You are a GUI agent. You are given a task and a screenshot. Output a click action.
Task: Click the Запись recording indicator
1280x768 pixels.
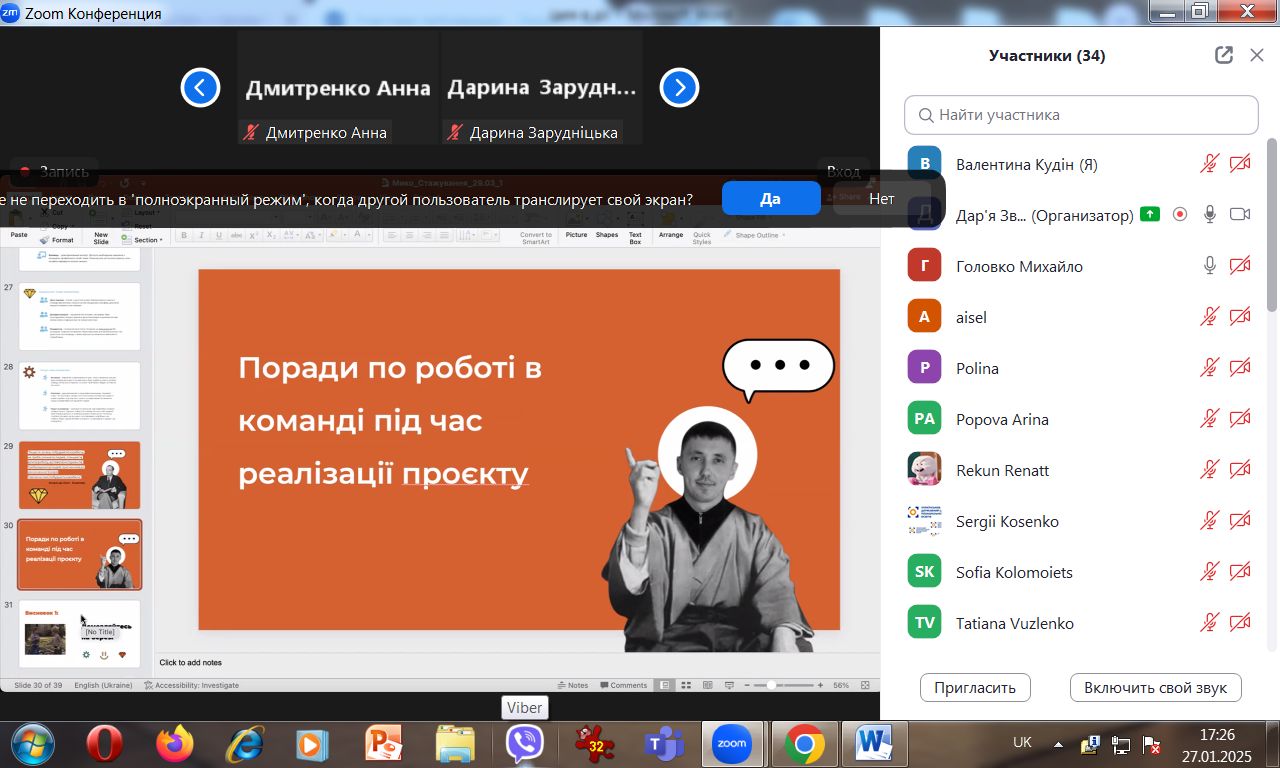pyautogui.click(x=55, y=171)
